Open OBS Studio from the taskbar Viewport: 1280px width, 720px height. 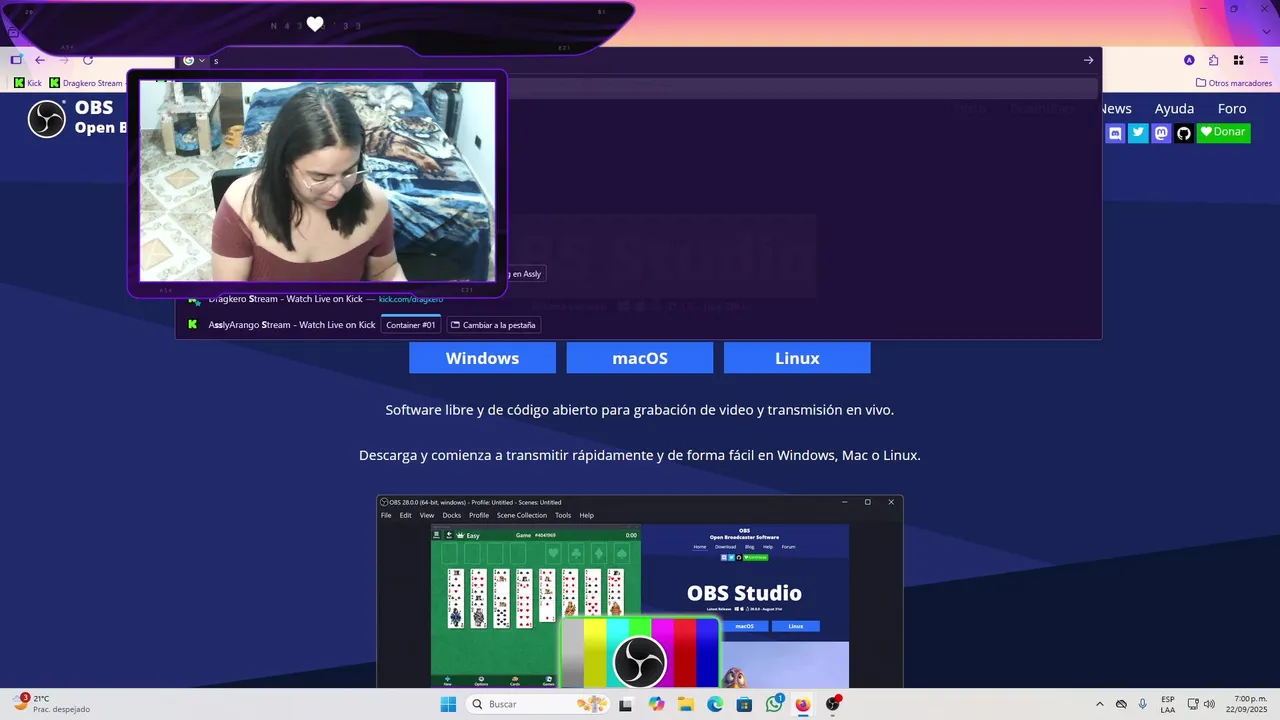[833, 704]
